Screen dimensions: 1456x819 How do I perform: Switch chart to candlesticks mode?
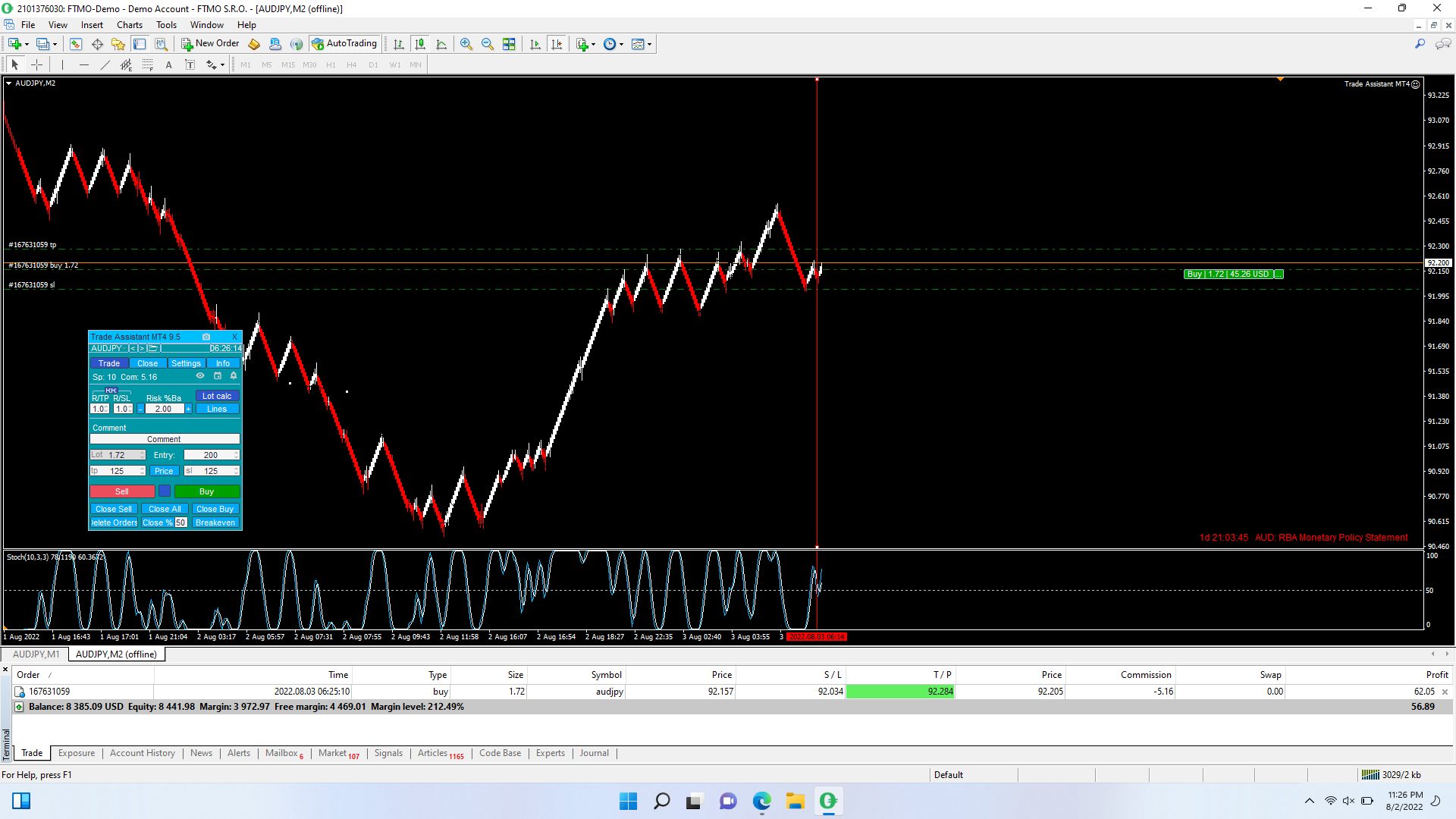pyautogui.click(x=420, y=44)
